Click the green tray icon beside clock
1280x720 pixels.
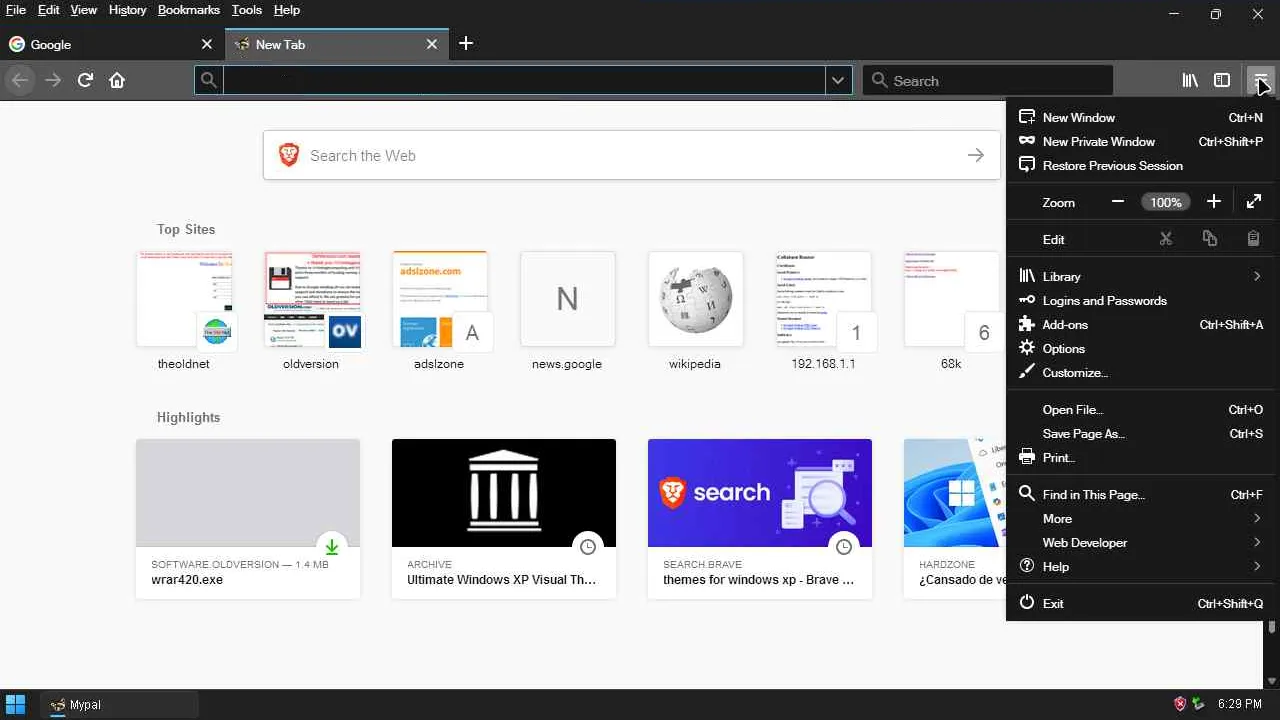[x=1198, y=704]
